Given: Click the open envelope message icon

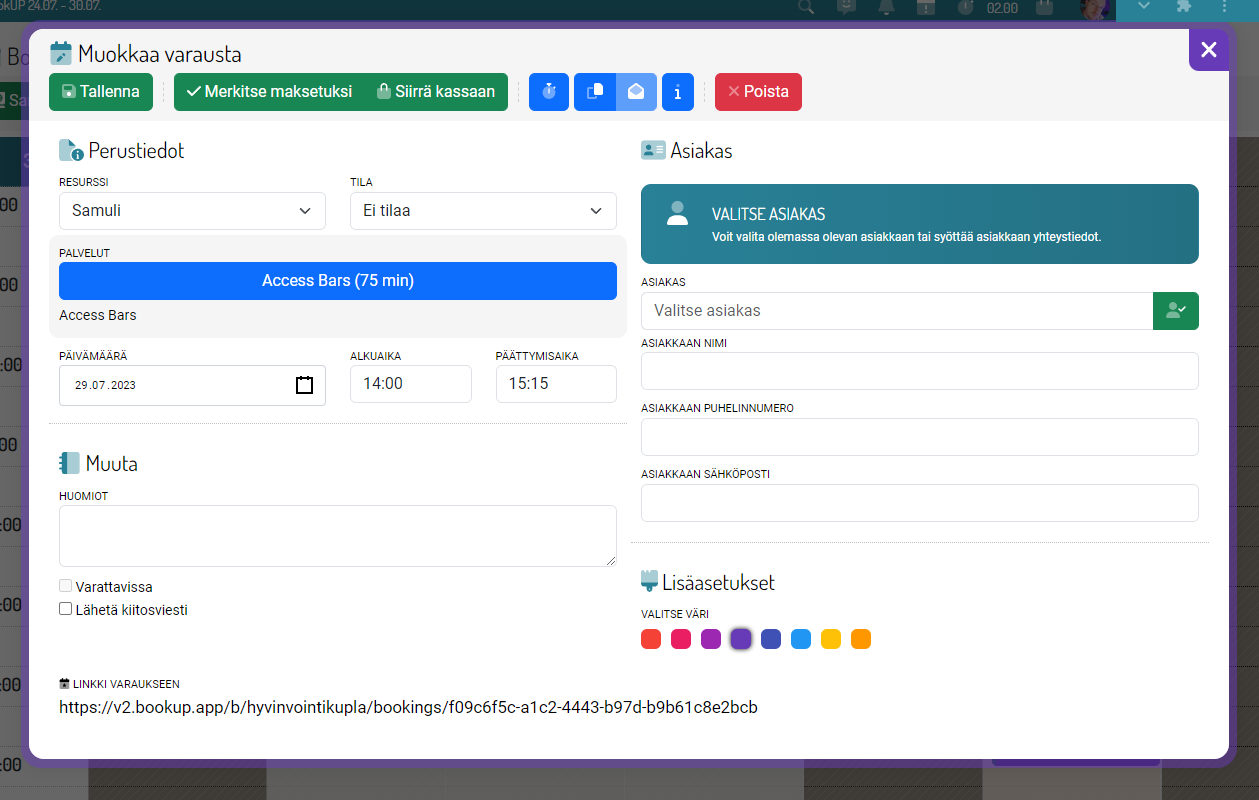Looking at the screenshot, I should coord(636,92).
